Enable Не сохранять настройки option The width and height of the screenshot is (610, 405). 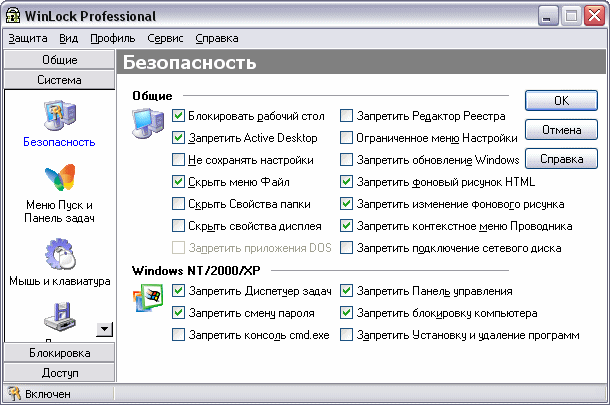pyautogui.click(x=178, y=160)
